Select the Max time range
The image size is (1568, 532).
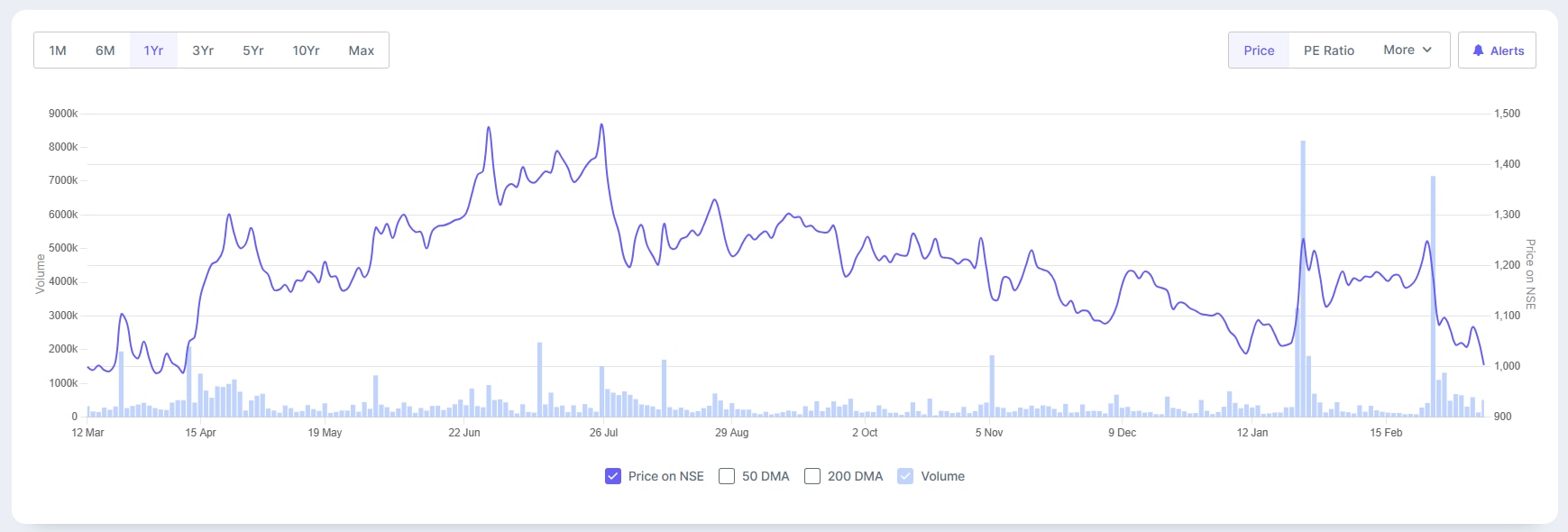362,50
